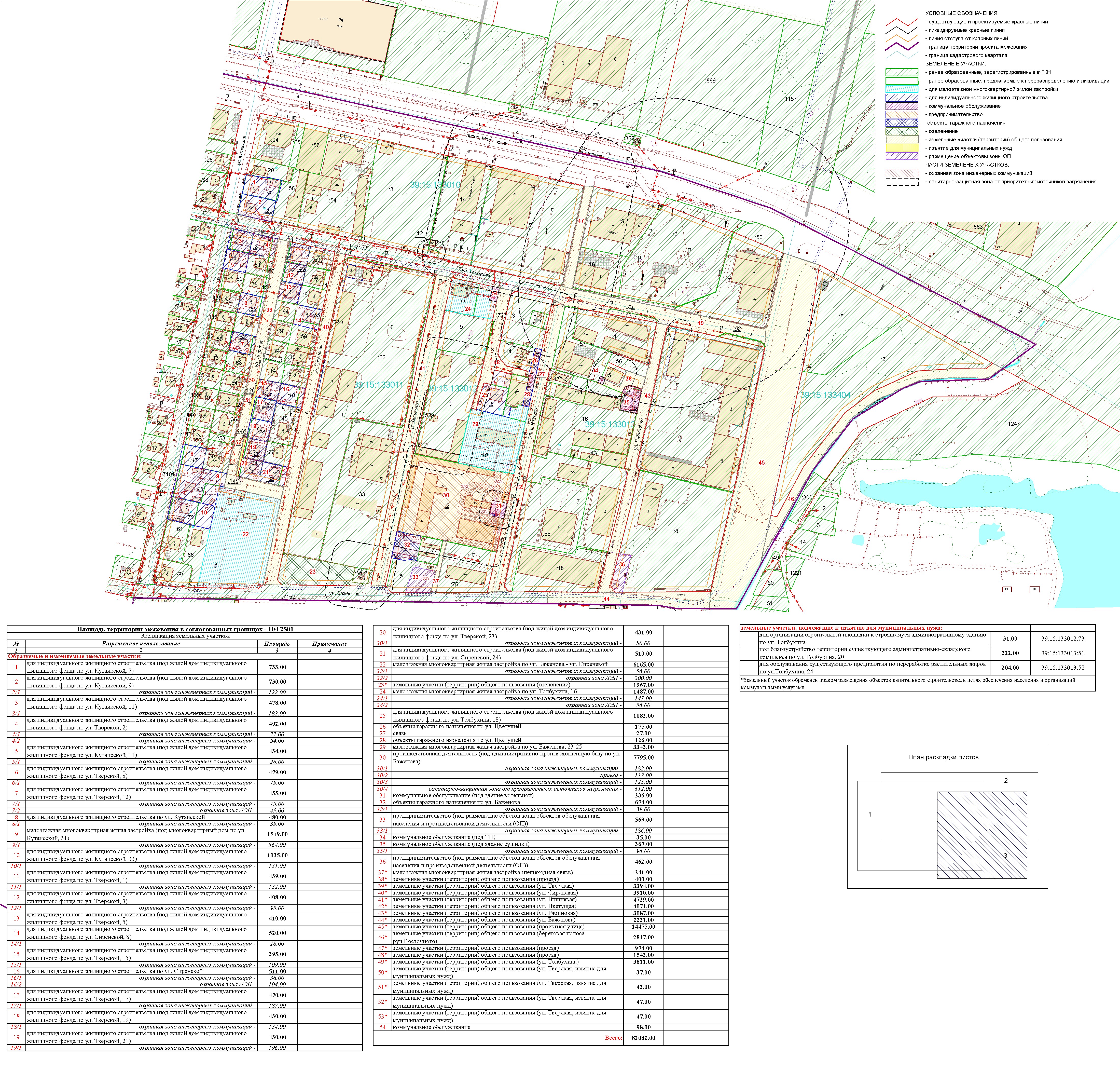1120x1085 pixels.
Task: Click the Всего total area value 82082.00
Action: click(x=643, y=1038)
